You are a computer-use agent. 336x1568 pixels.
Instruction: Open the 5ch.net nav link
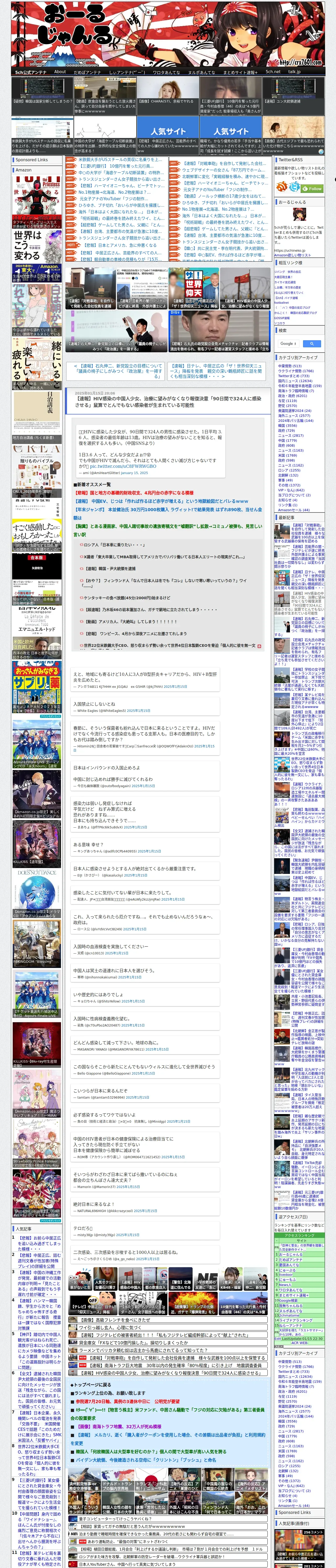[273, 72]
